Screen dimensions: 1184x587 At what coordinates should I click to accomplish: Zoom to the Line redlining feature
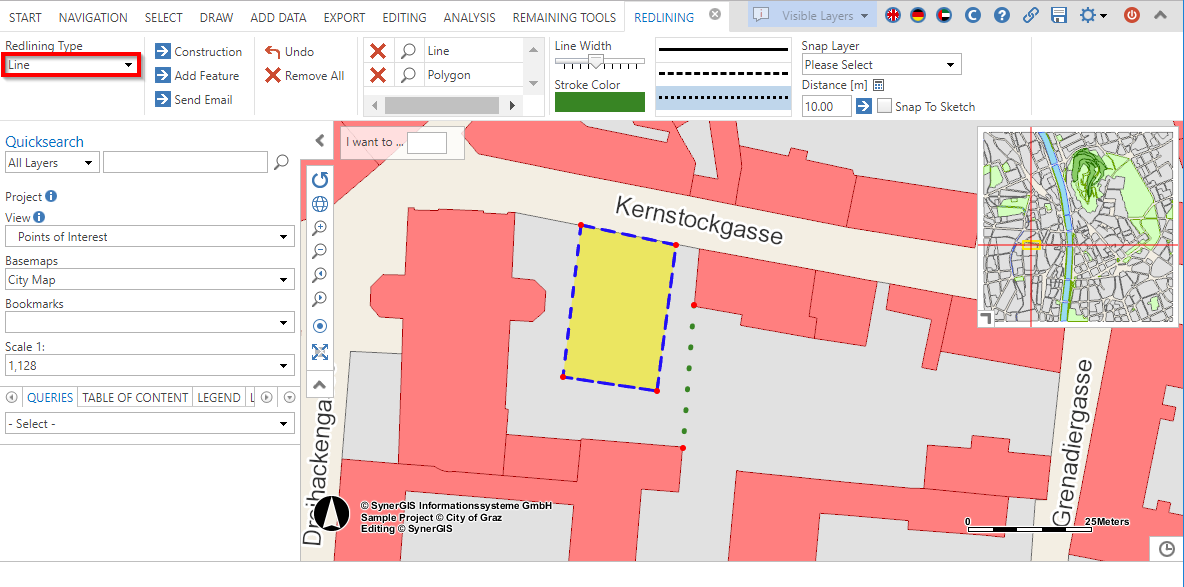(x=409, y=51)
